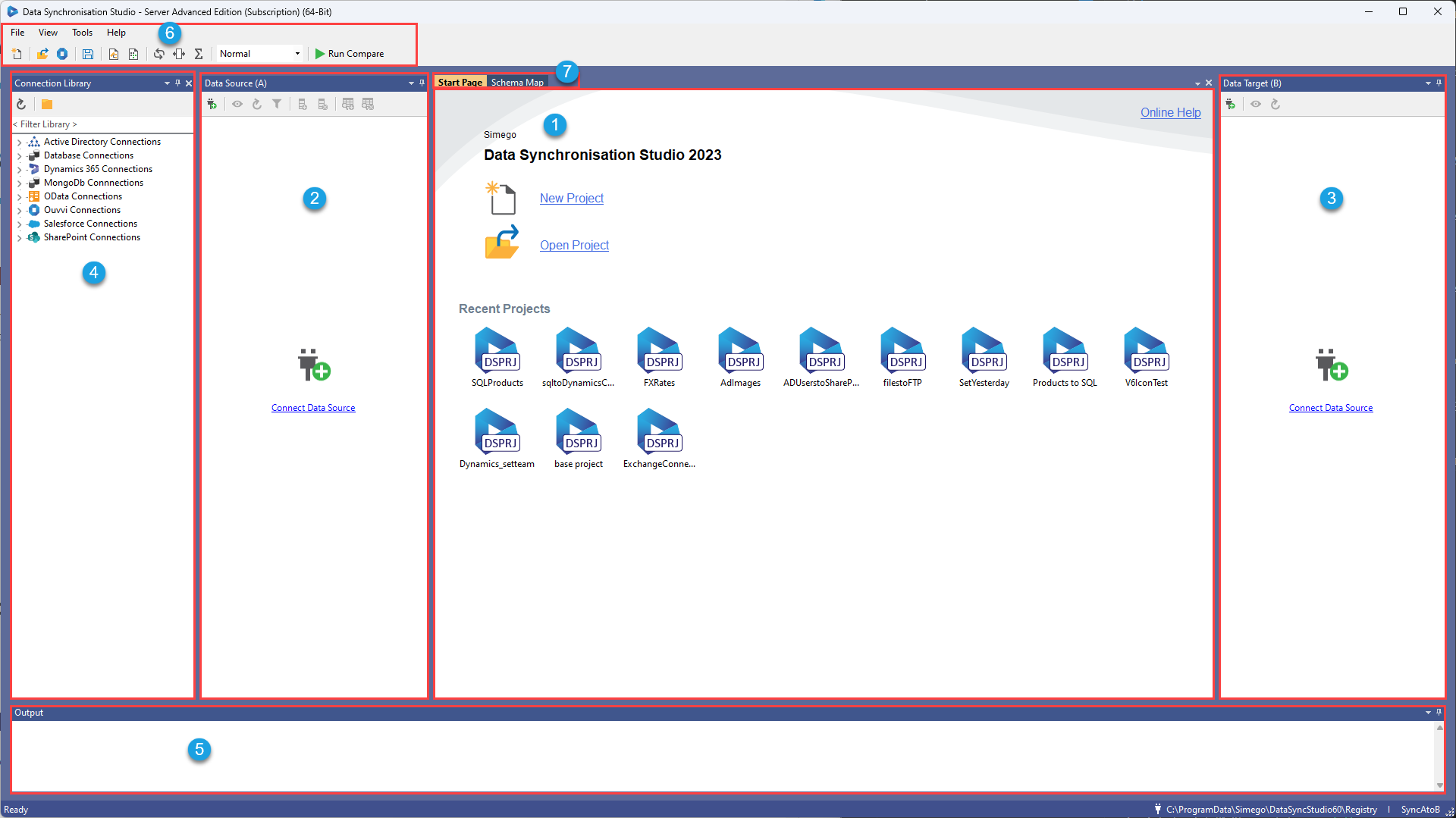The image size is (1456, 818).
Task: Click connect plug icon in Data Source A toolbar
Action: tap(212, 104)
